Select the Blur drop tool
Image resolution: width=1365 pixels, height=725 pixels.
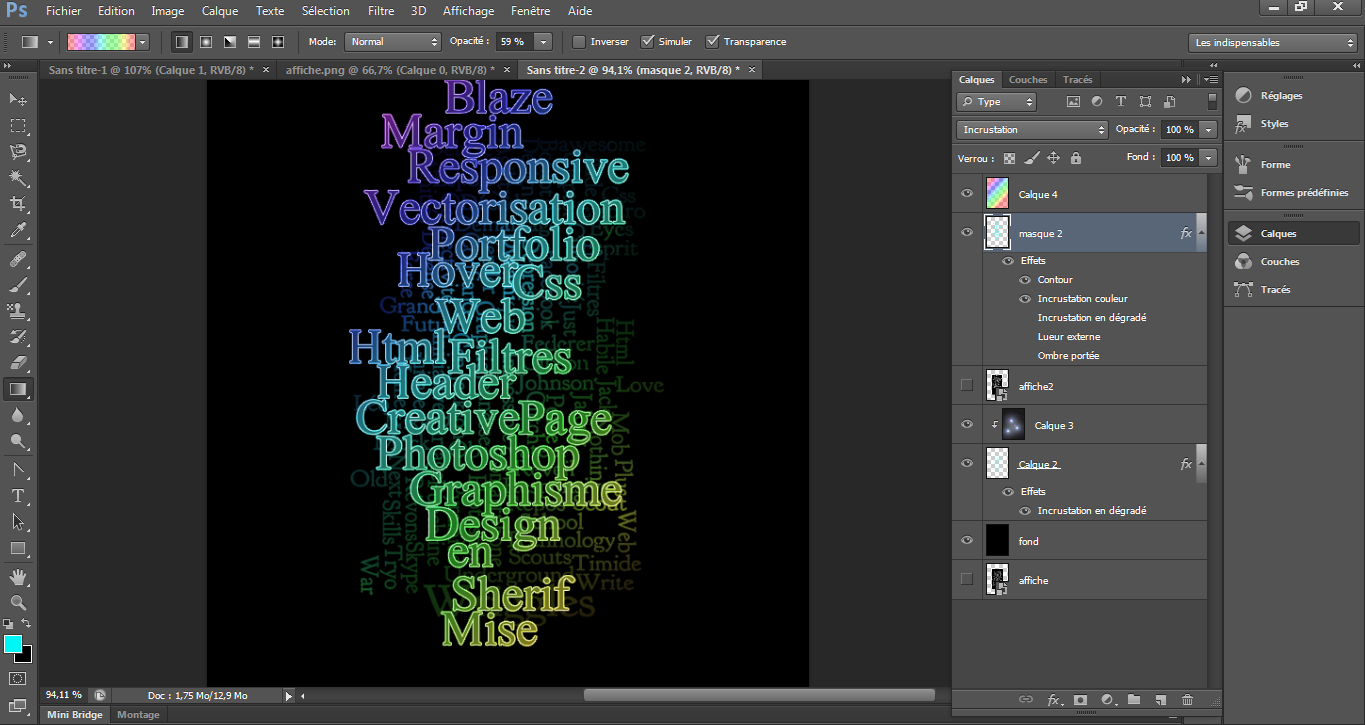18,415
